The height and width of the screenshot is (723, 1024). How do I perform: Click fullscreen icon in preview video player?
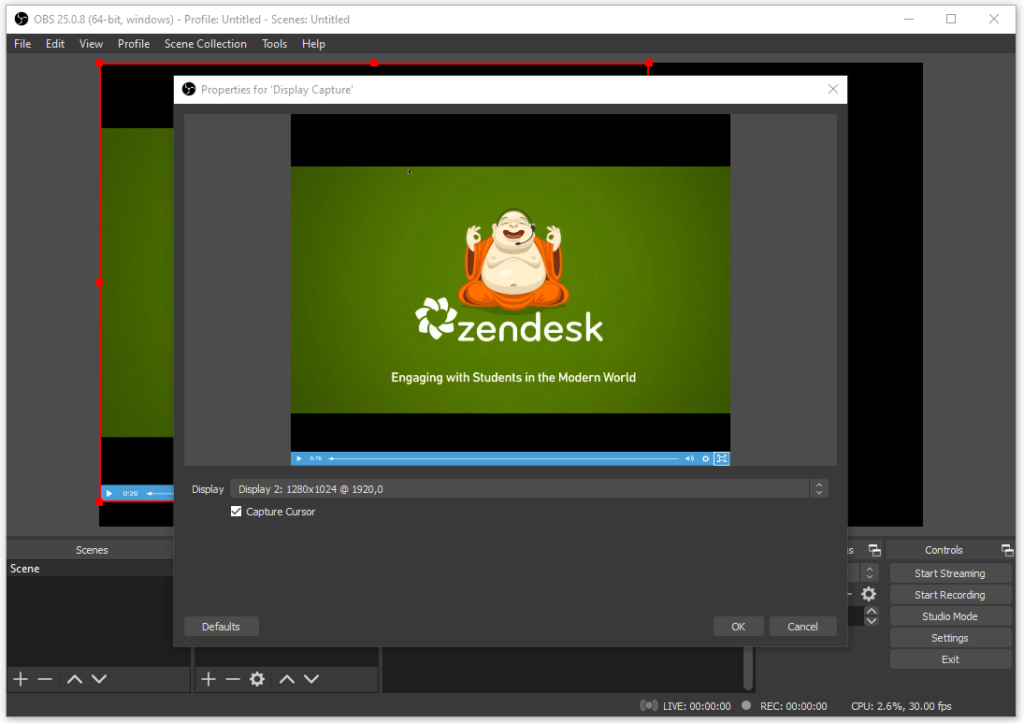point(721,459)
